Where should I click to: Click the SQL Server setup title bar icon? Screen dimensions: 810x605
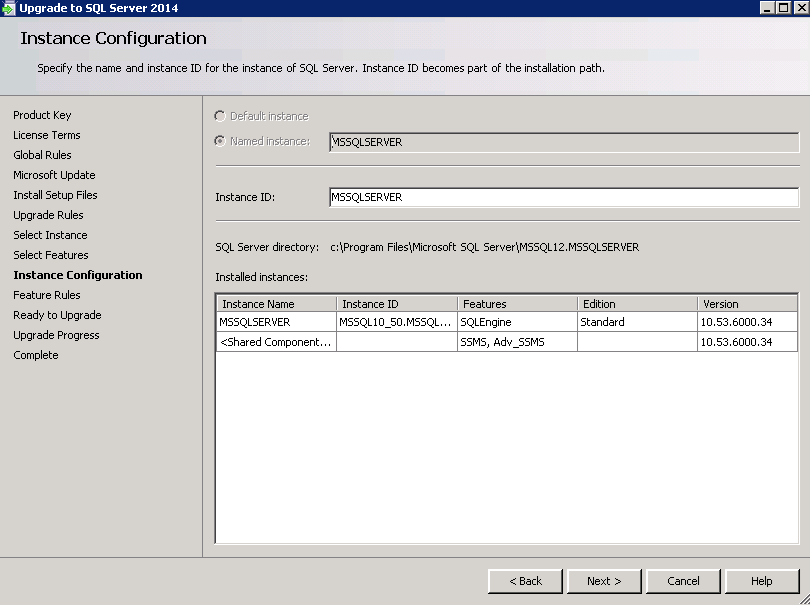[x=8, y=8]
